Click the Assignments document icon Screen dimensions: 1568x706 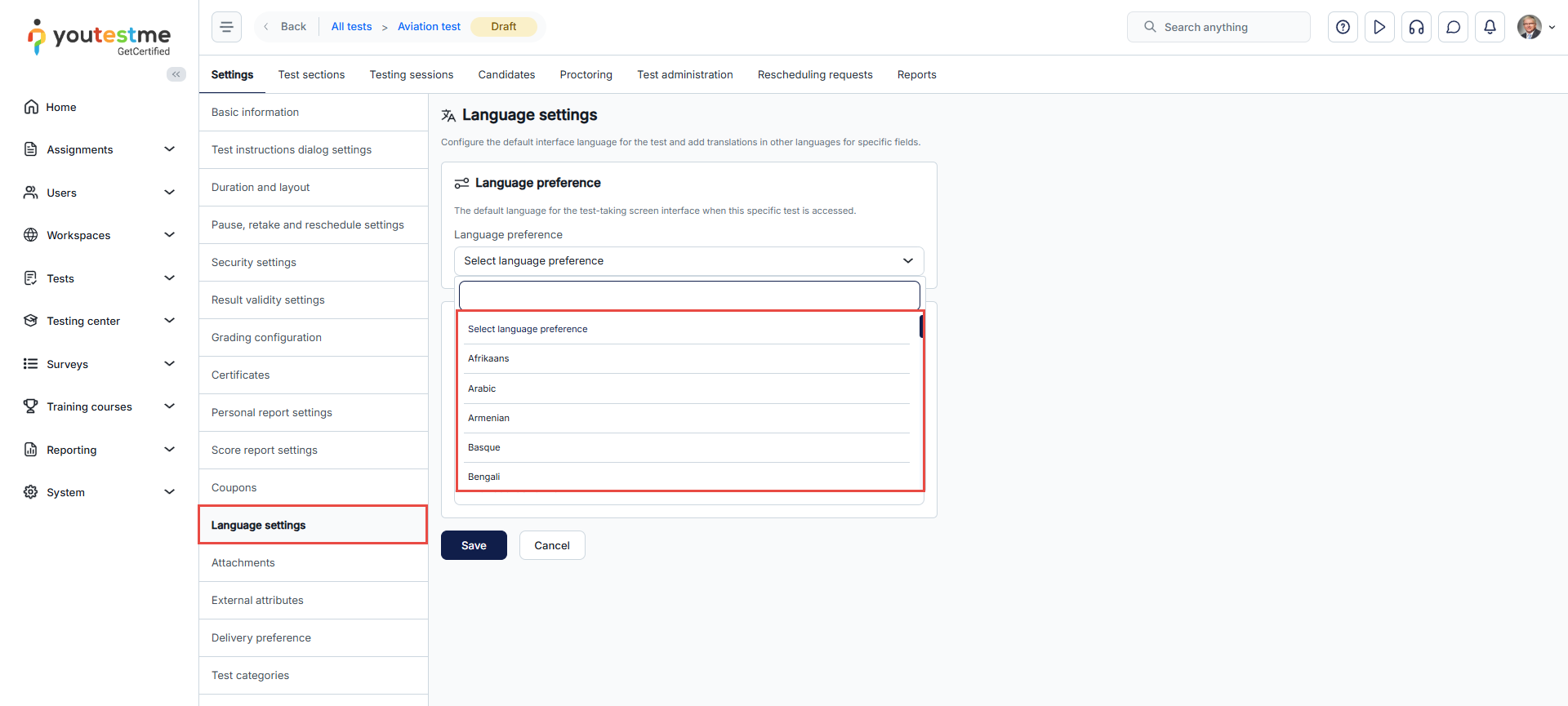31,149
